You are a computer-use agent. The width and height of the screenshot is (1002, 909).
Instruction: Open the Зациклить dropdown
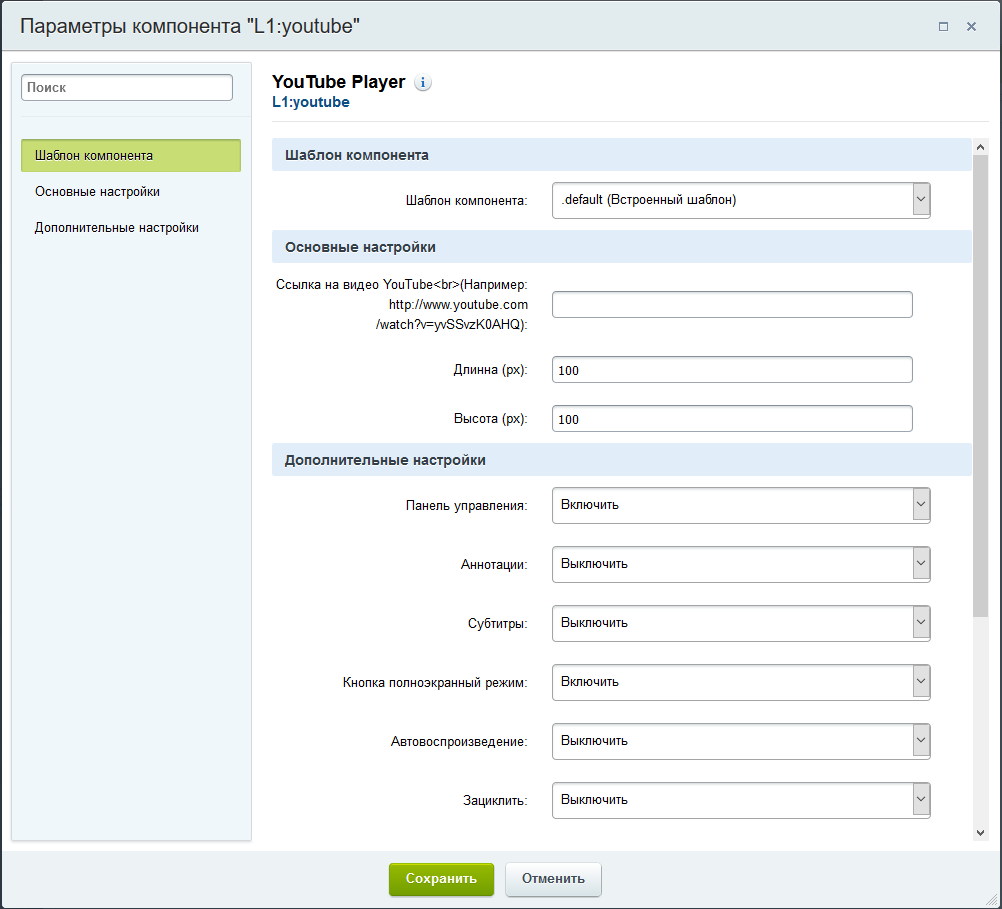coord(741,800)
